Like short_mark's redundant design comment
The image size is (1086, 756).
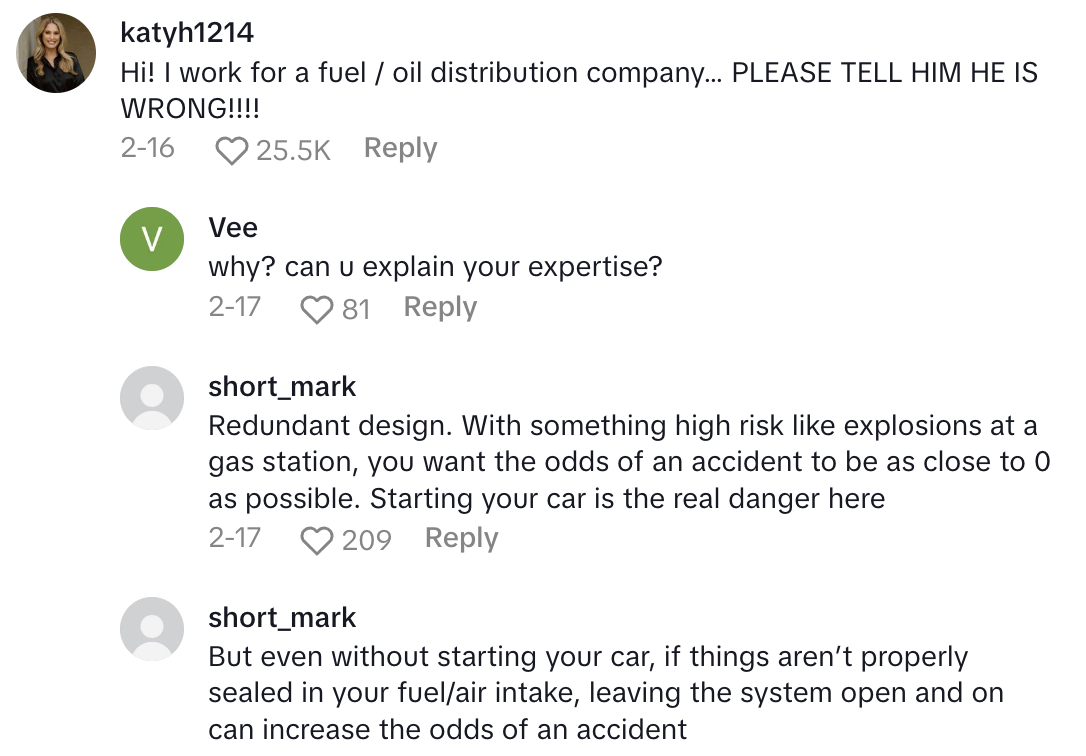point(318,539)
